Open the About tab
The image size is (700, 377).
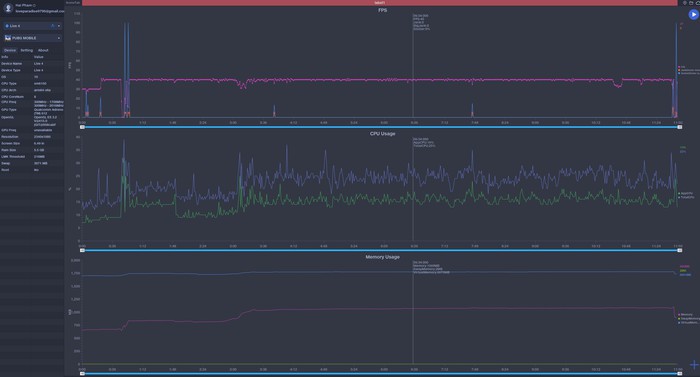43,50
